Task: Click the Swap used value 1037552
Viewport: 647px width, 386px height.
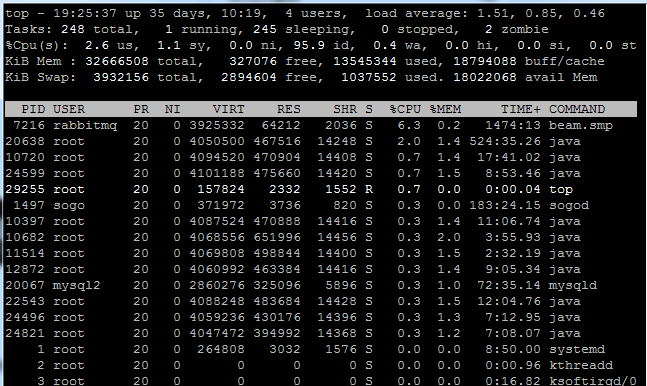Action: (369, 77)
